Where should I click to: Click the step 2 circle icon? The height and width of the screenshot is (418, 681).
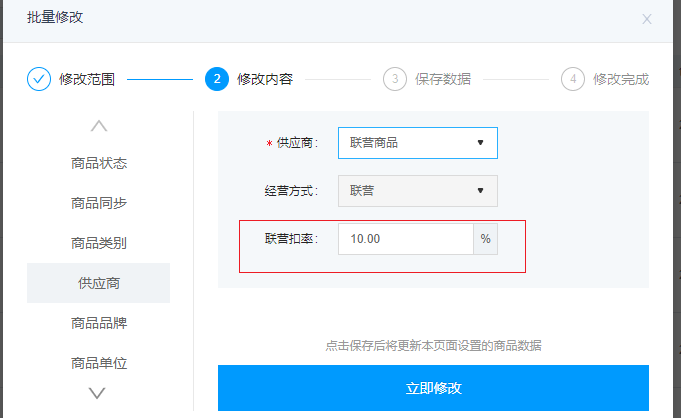(x=216, y=79)
